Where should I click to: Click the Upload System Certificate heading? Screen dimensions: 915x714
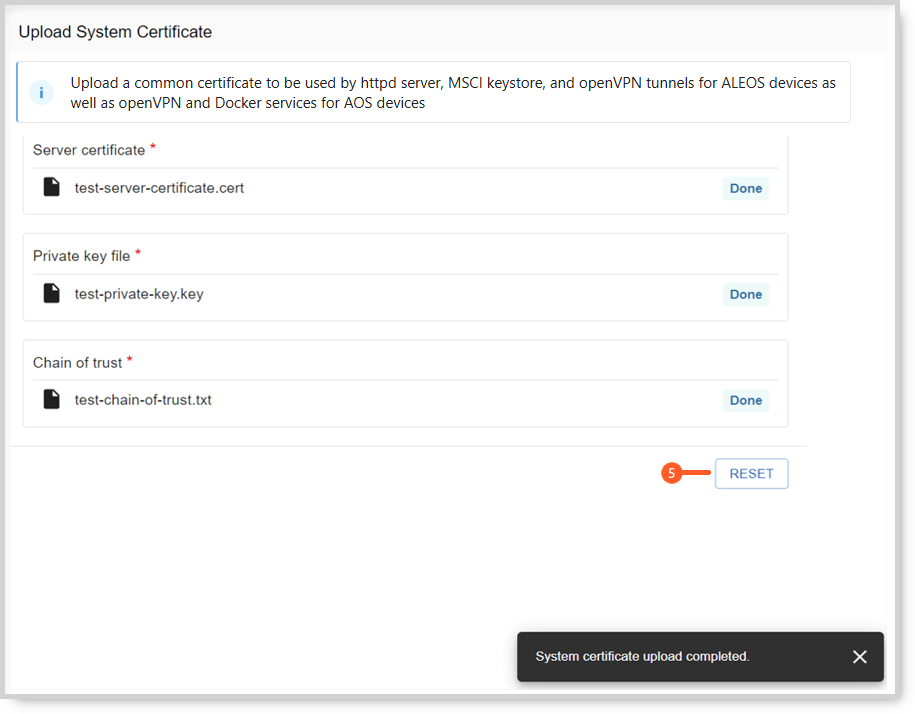coord(115,32)
